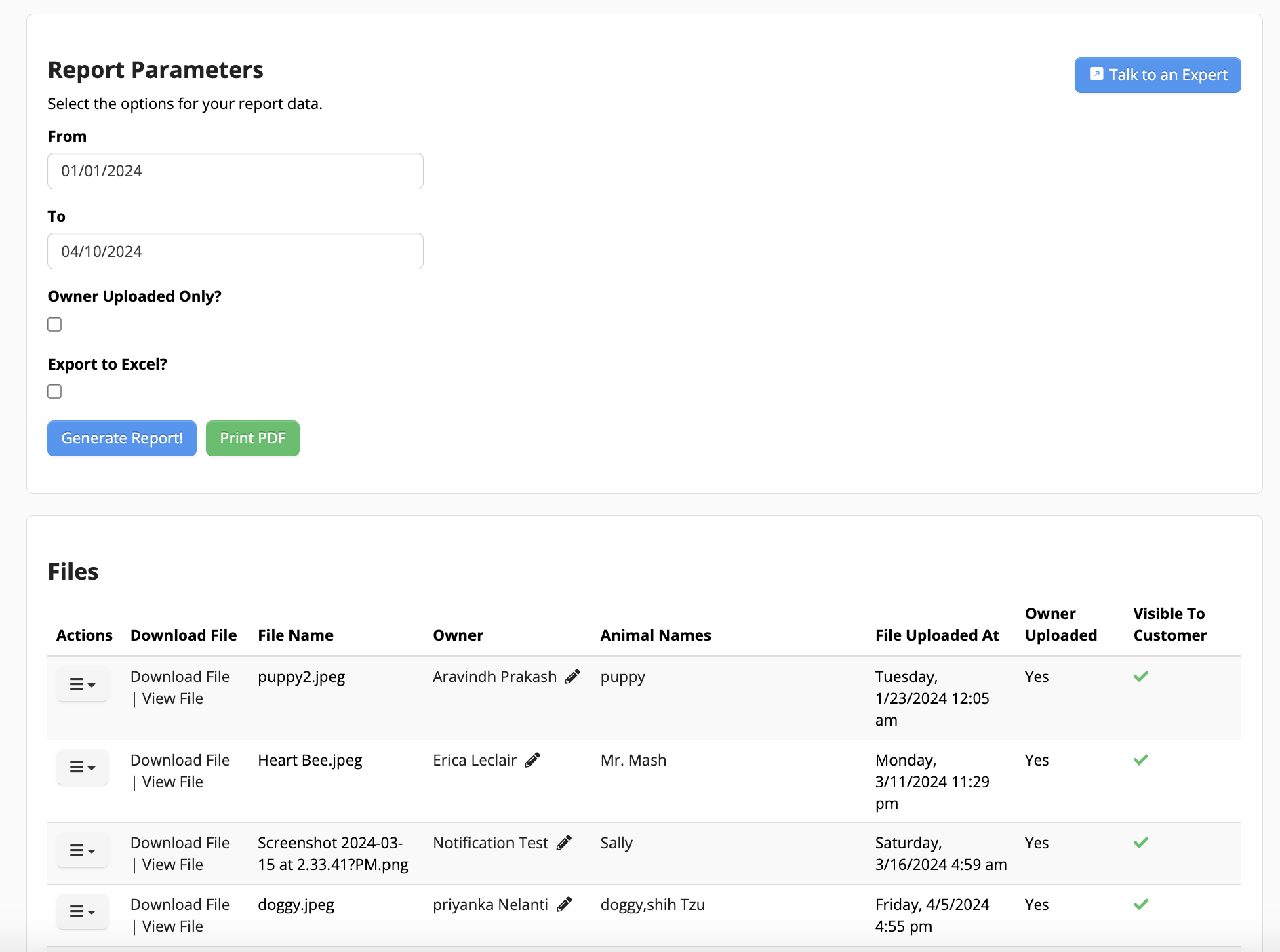Click the Owner column header
This screenshot has height=952, width=1280.
click(458, 635)
